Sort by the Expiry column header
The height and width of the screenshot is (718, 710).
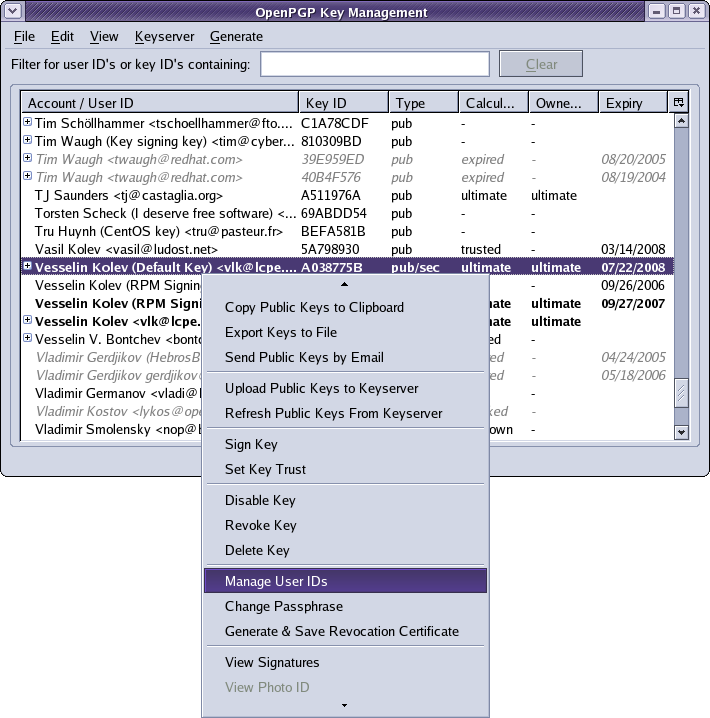[x=633, y=103]
